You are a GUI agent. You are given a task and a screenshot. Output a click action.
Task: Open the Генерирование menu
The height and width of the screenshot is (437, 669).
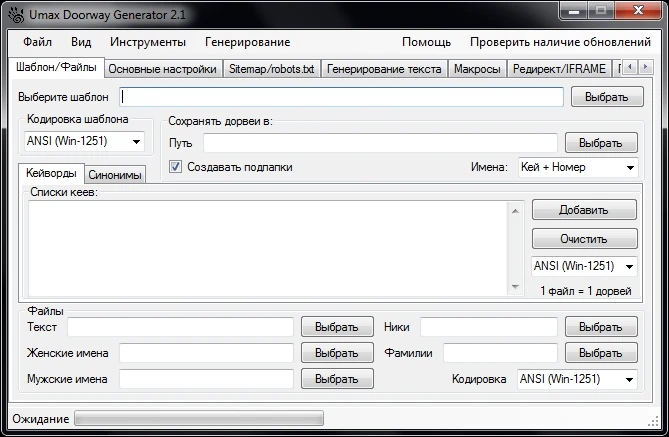tap(247, 42)
